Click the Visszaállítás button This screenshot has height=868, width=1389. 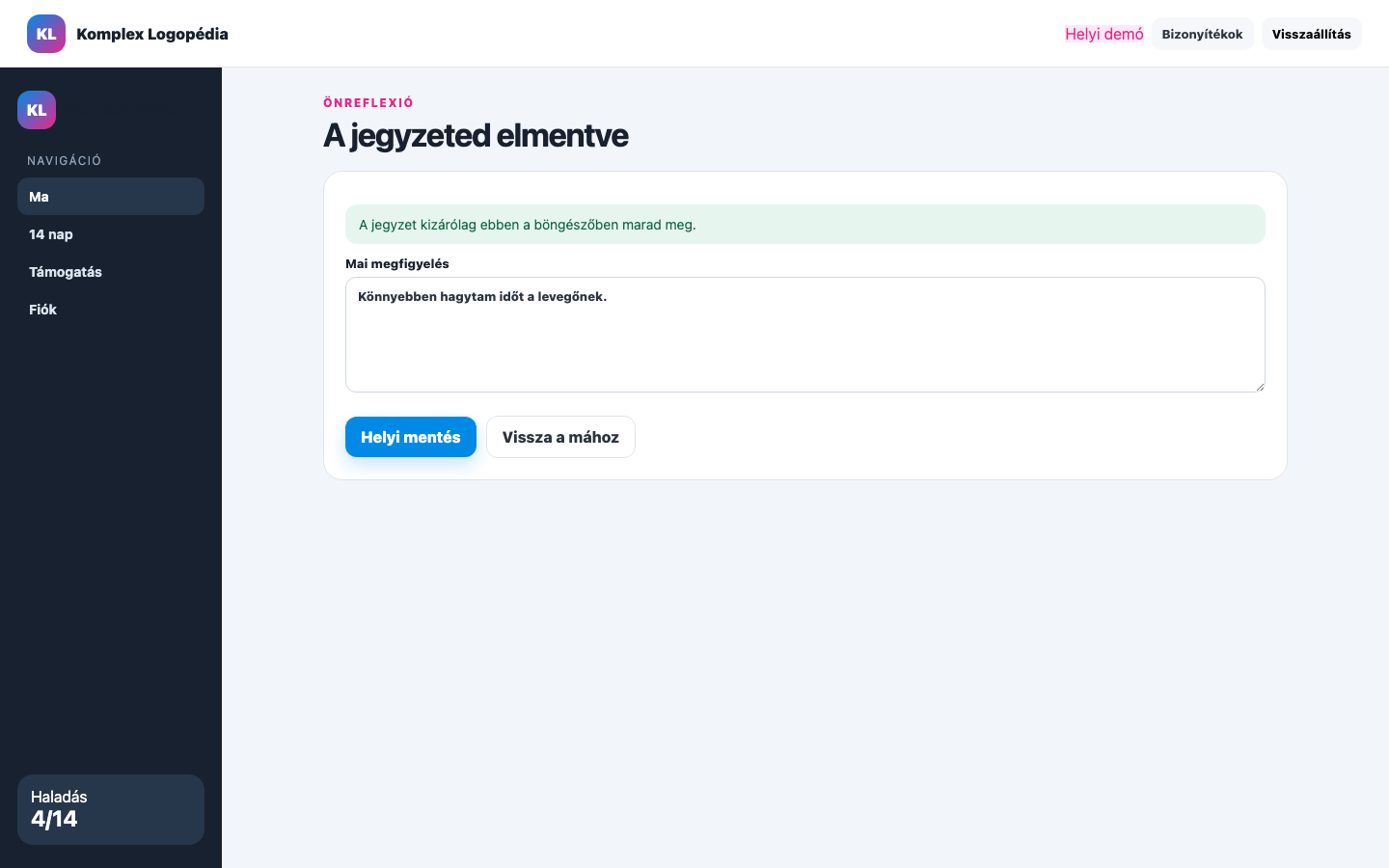tap(1312, 34)
